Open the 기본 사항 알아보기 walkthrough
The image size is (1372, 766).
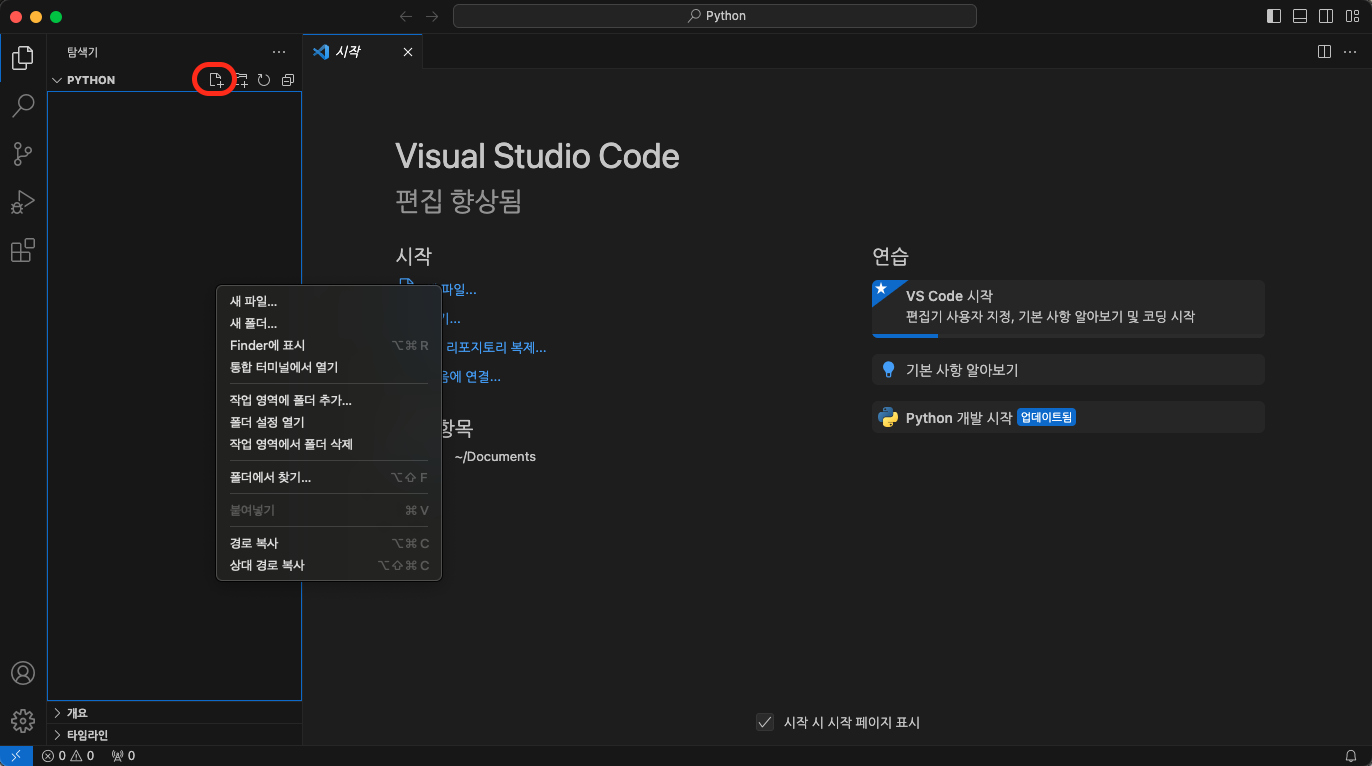coord(1068,369)
